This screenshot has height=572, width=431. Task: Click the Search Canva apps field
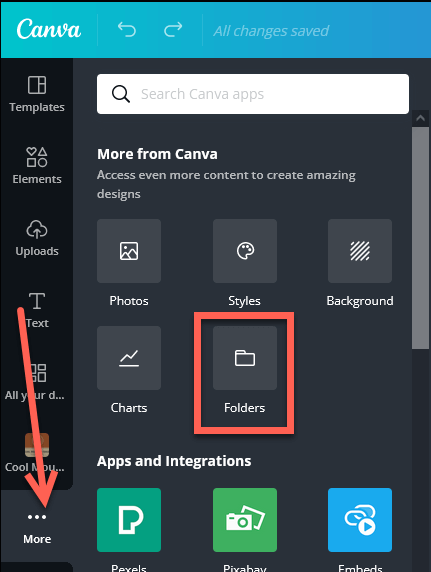(x=253, y=94)
